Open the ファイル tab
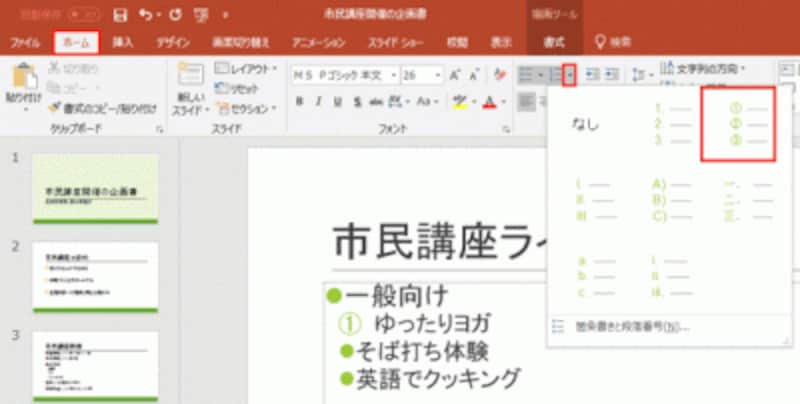 click(x=24, y=43)
